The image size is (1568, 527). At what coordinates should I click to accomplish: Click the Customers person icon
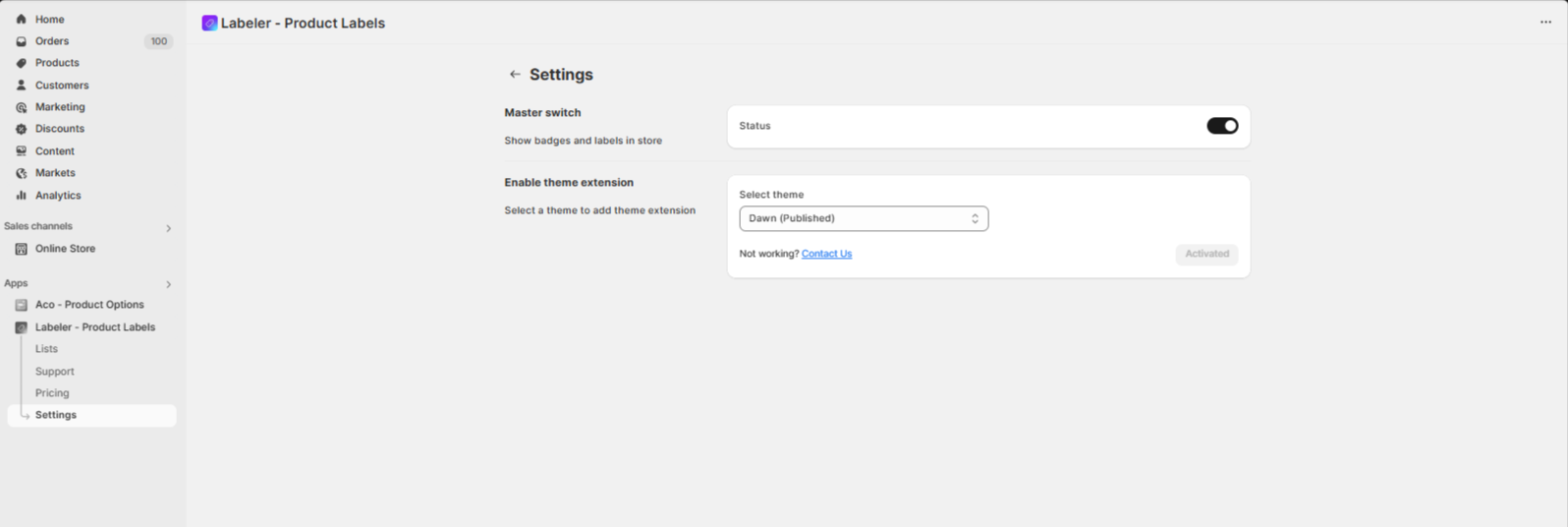pyautogui.click(x=21, y=86)
